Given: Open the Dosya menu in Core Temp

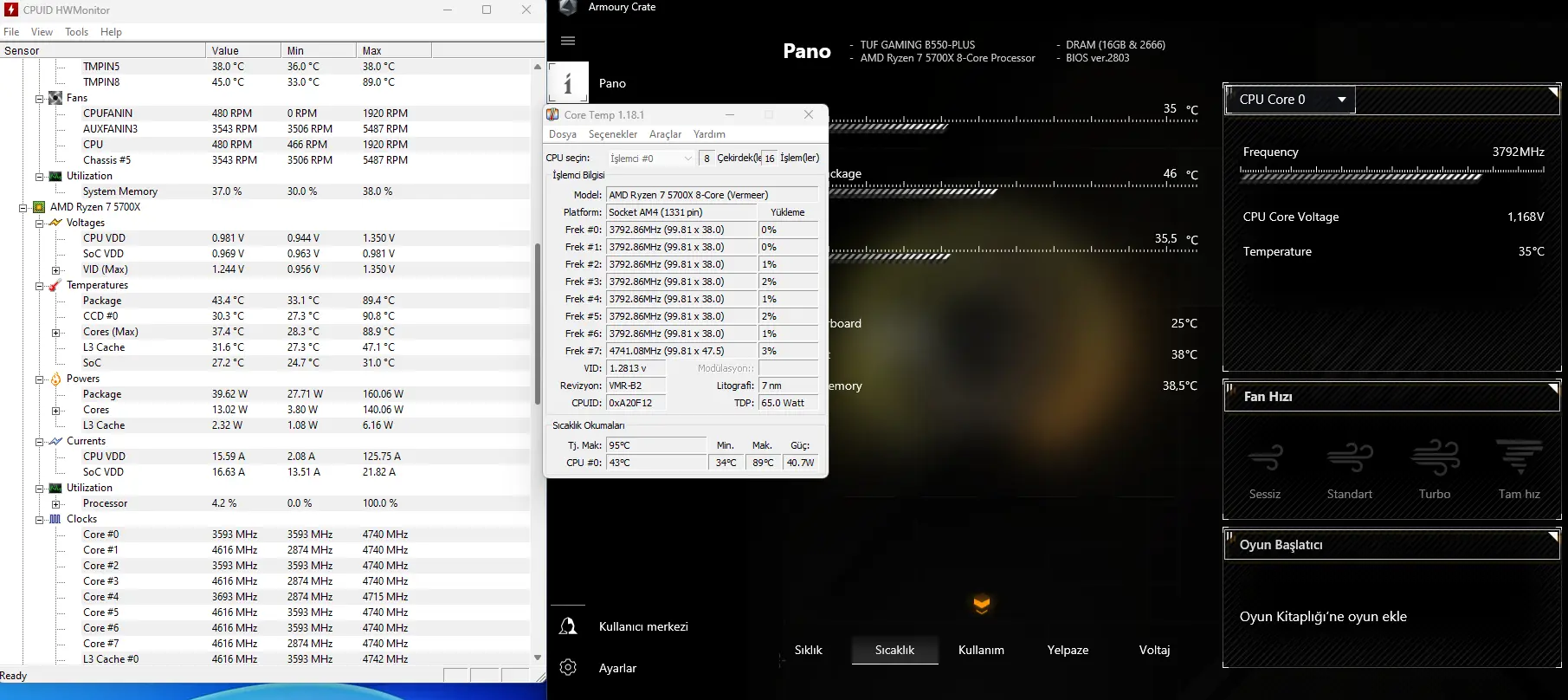Looking at the screenshot, I should click(x=563, y=134).
